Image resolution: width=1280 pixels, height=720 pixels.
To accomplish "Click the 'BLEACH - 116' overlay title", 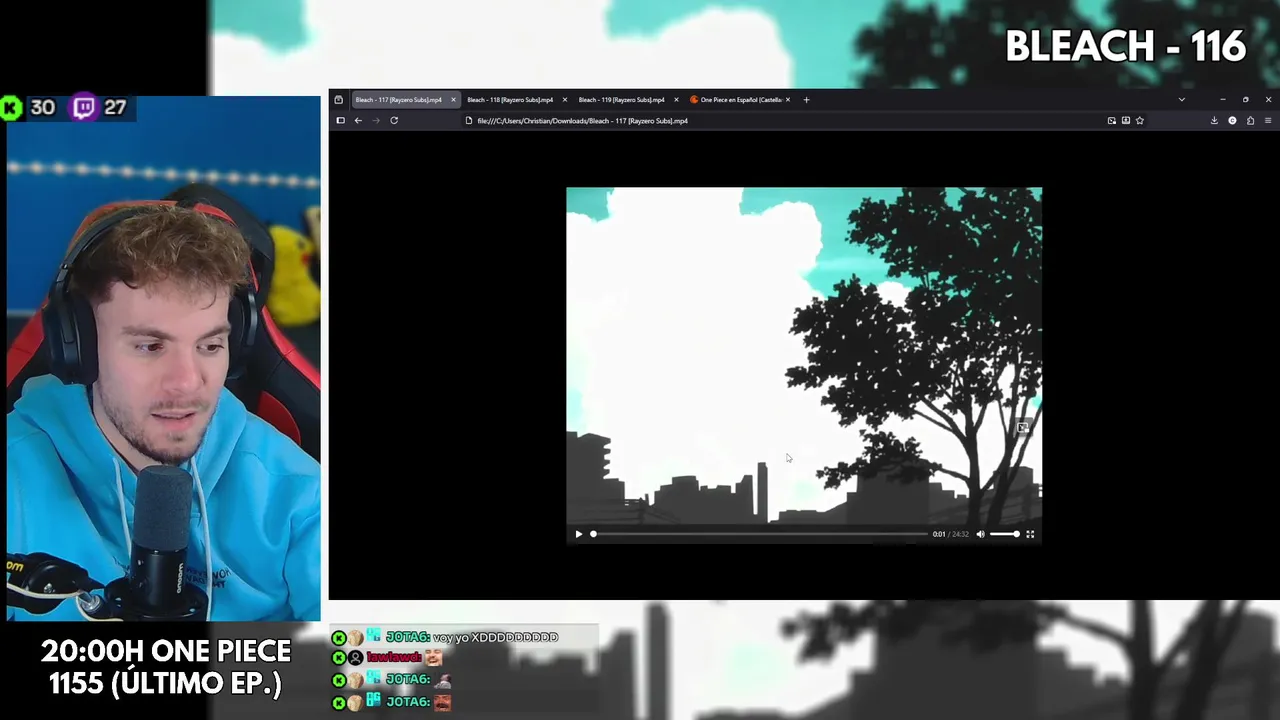I will click(1125, 46).
